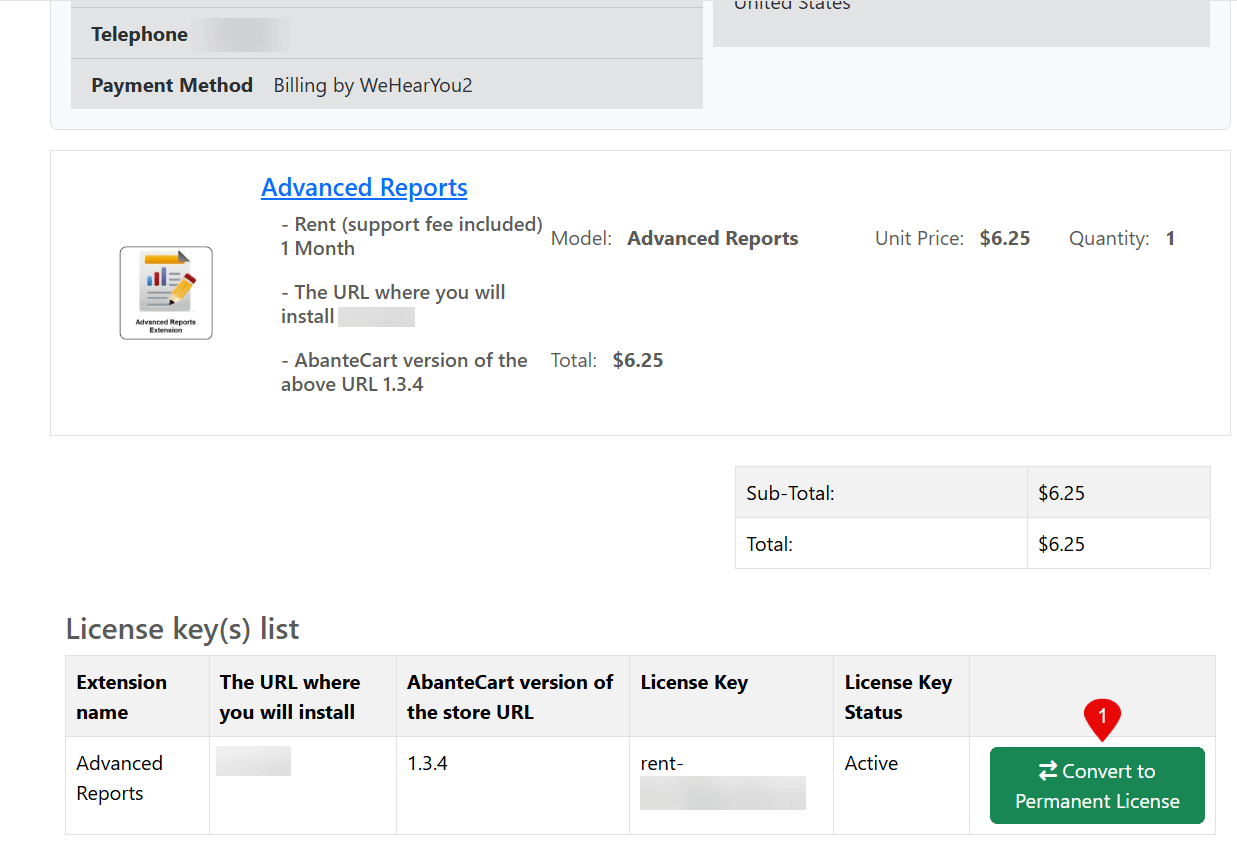The image size is (1237, 847).
Task: Click the Unit Price $6.25 value
Action: (1004, 238)
